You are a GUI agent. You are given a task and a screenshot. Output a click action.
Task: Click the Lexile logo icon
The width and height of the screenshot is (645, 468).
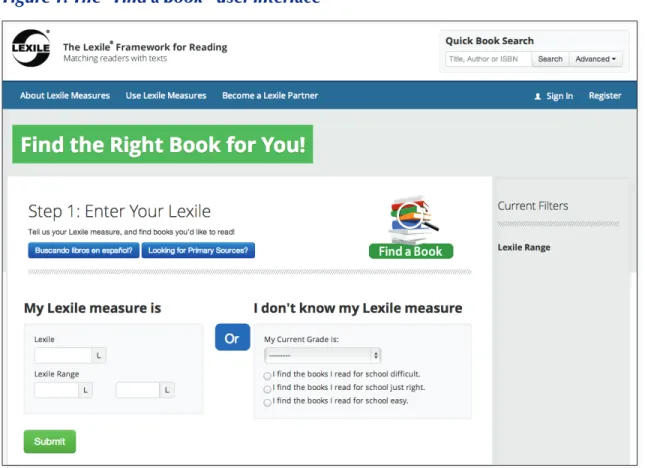(31, 48)
